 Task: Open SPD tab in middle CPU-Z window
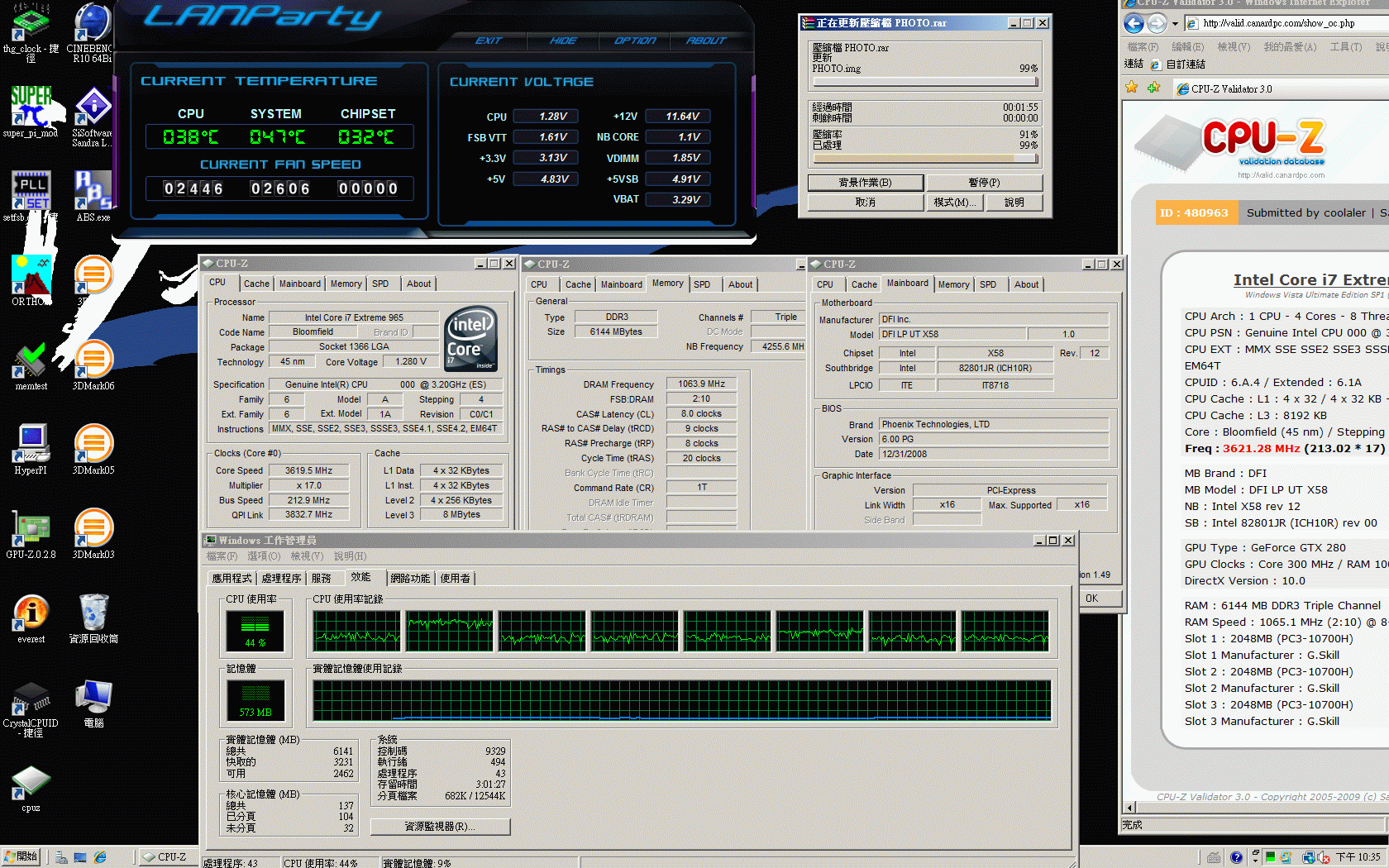point(702,284)
